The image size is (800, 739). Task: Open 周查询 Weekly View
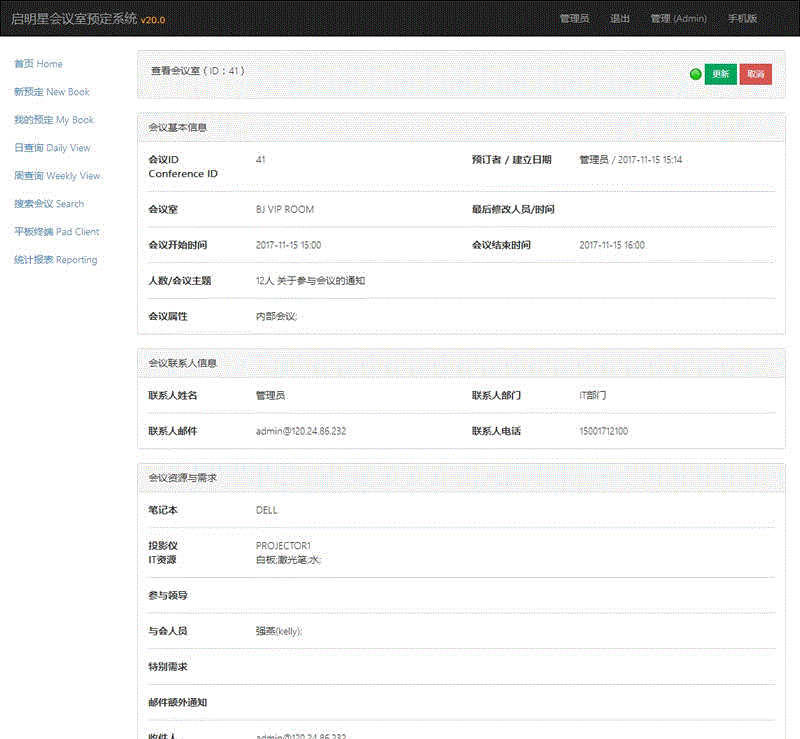[x=57, y=176]
